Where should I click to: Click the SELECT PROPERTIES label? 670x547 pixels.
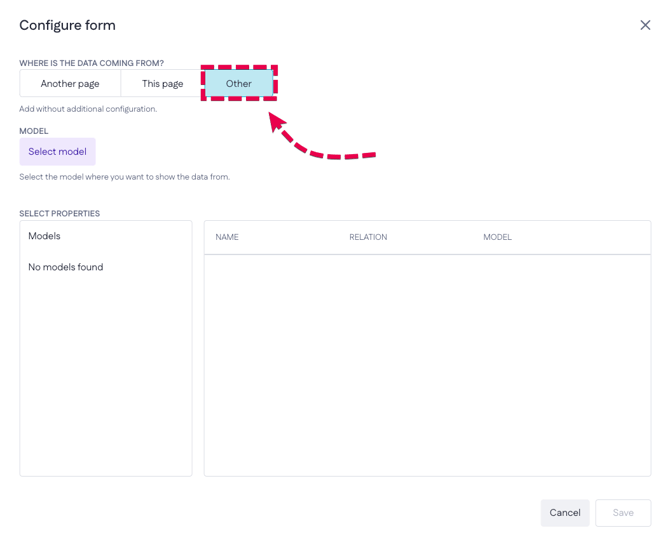(x=59, y=214)
